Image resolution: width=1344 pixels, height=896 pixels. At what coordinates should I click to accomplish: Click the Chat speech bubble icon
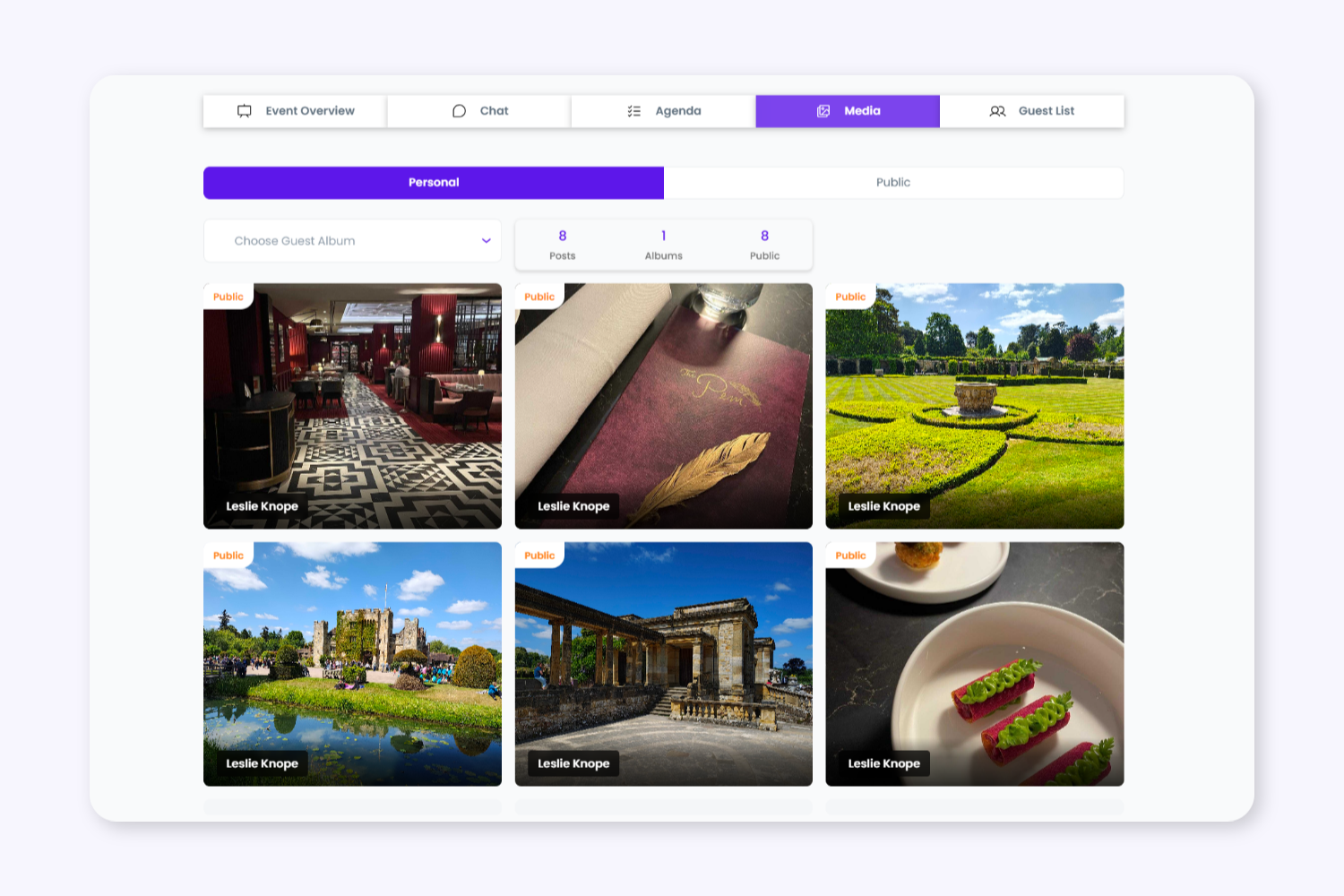click(459, 111)
